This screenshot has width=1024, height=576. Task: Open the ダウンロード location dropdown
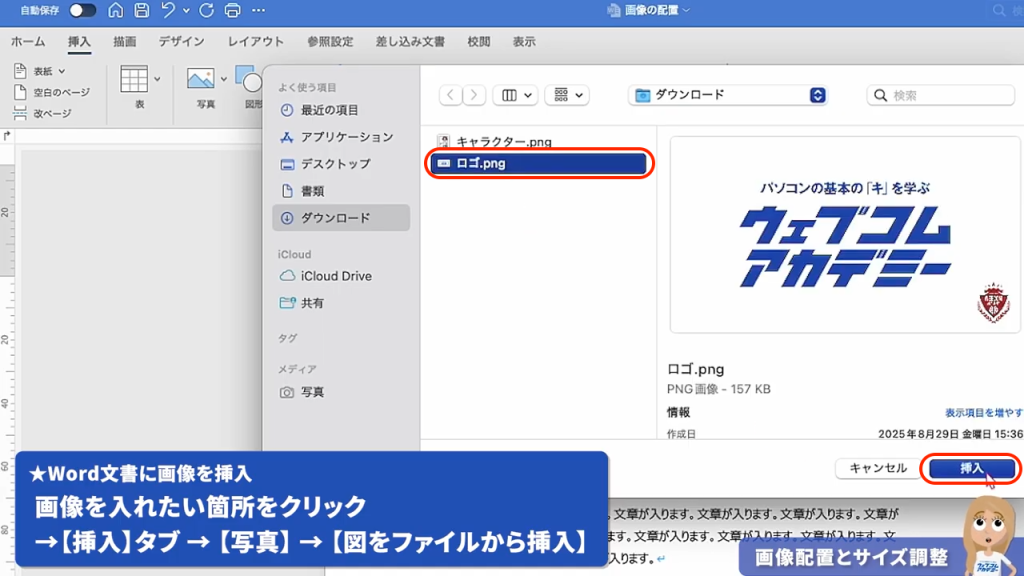tap(727, 94)
